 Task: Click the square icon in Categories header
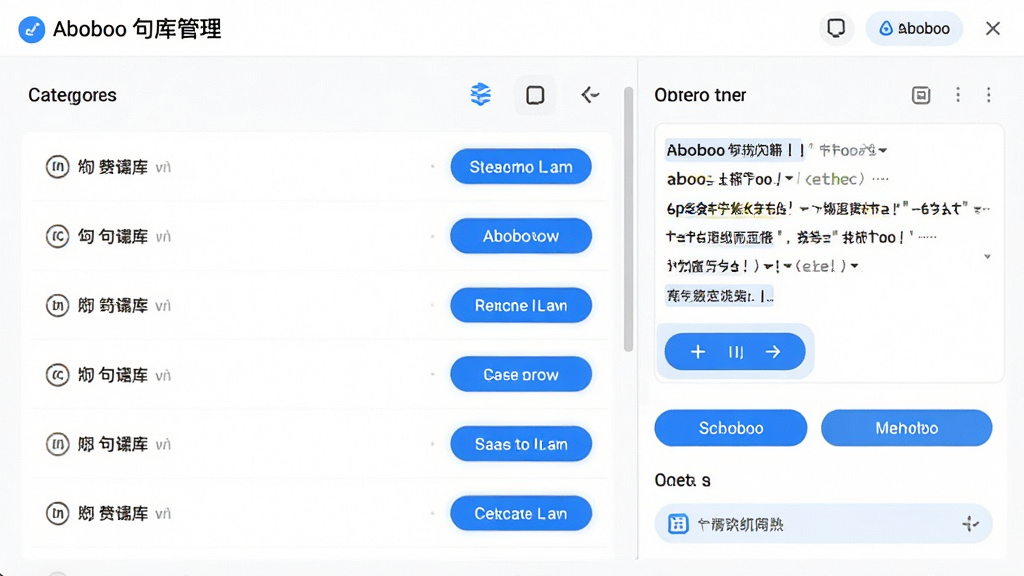pyautogui.click(x=535, y=95)
